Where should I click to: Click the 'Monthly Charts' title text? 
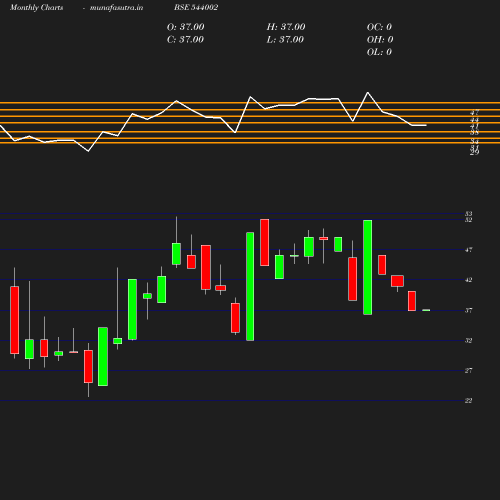[36, 7]
